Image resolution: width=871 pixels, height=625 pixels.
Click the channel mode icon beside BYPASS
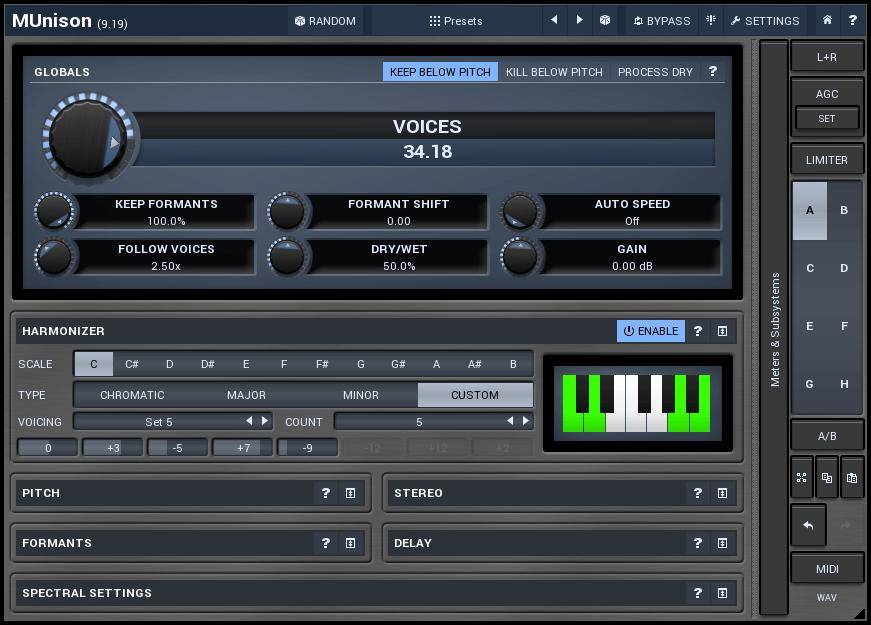coord(710,21)
